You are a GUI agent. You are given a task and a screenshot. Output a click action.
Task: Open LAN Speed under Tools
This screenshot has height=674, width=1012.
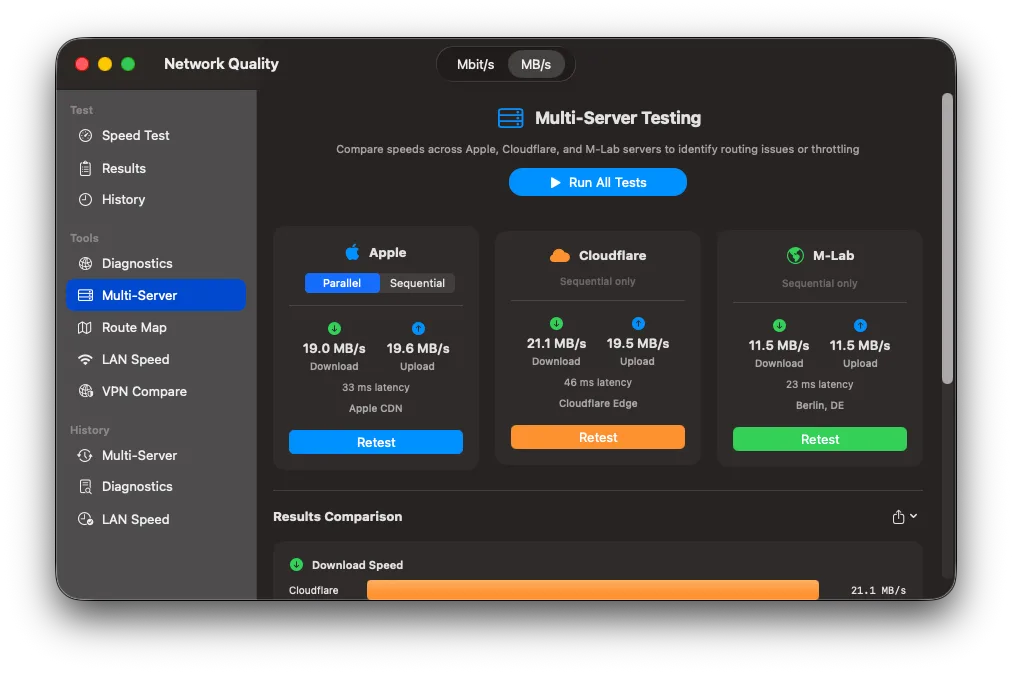pyautogui.click(x=156, y=360)
